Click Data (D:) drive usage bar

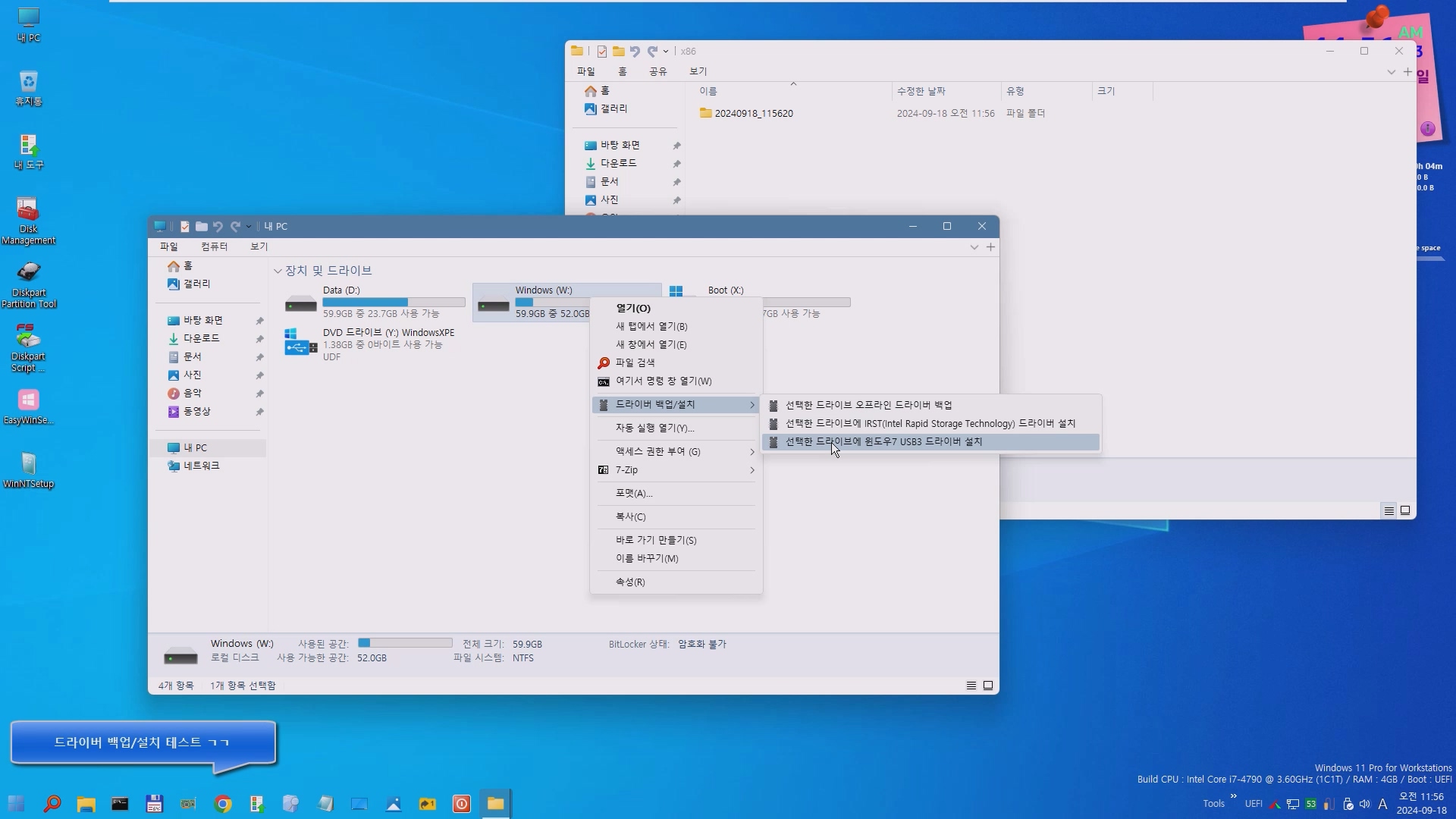[394, 302]
